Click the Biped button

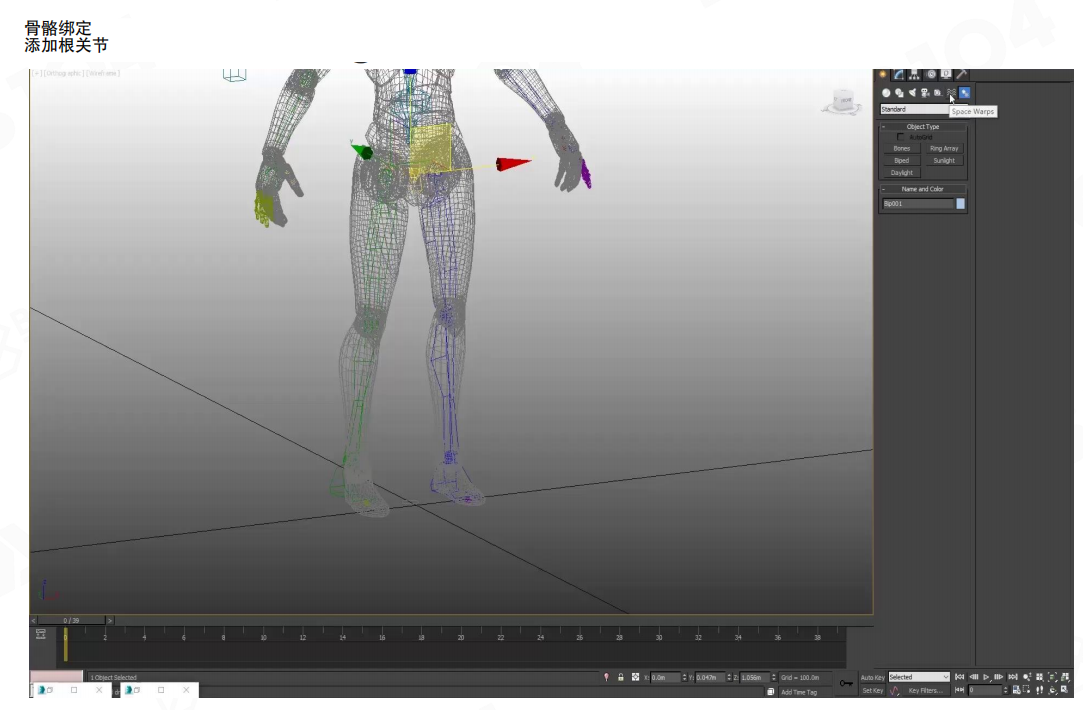901,160
